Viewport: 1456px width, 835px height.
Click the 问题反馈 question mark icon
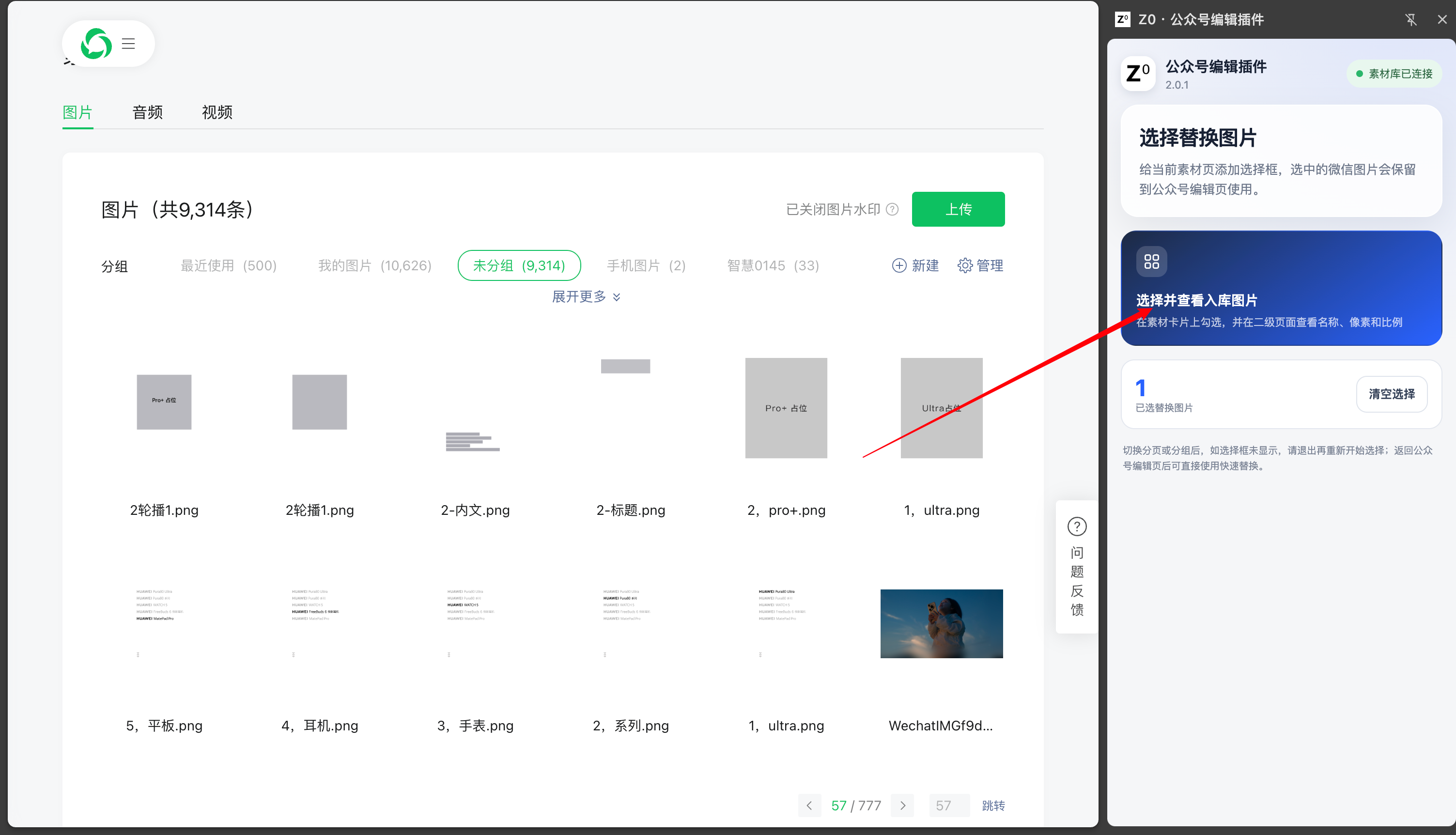(1077, 526)
